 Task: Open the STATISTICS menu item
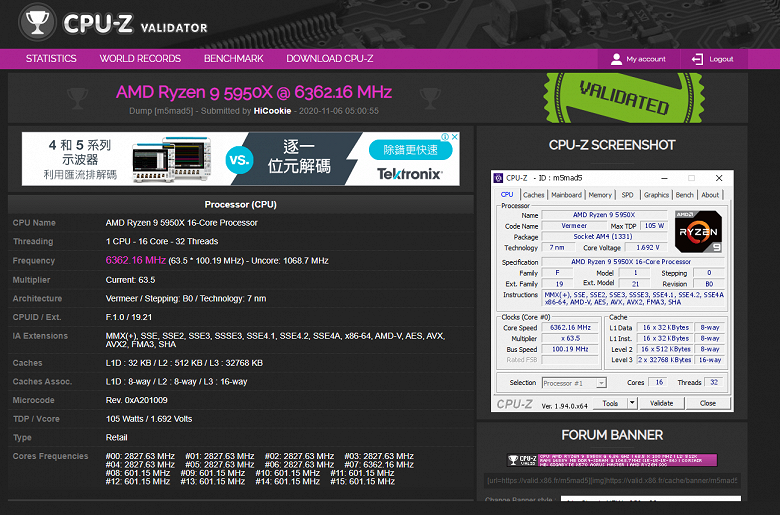click(51, 59)
